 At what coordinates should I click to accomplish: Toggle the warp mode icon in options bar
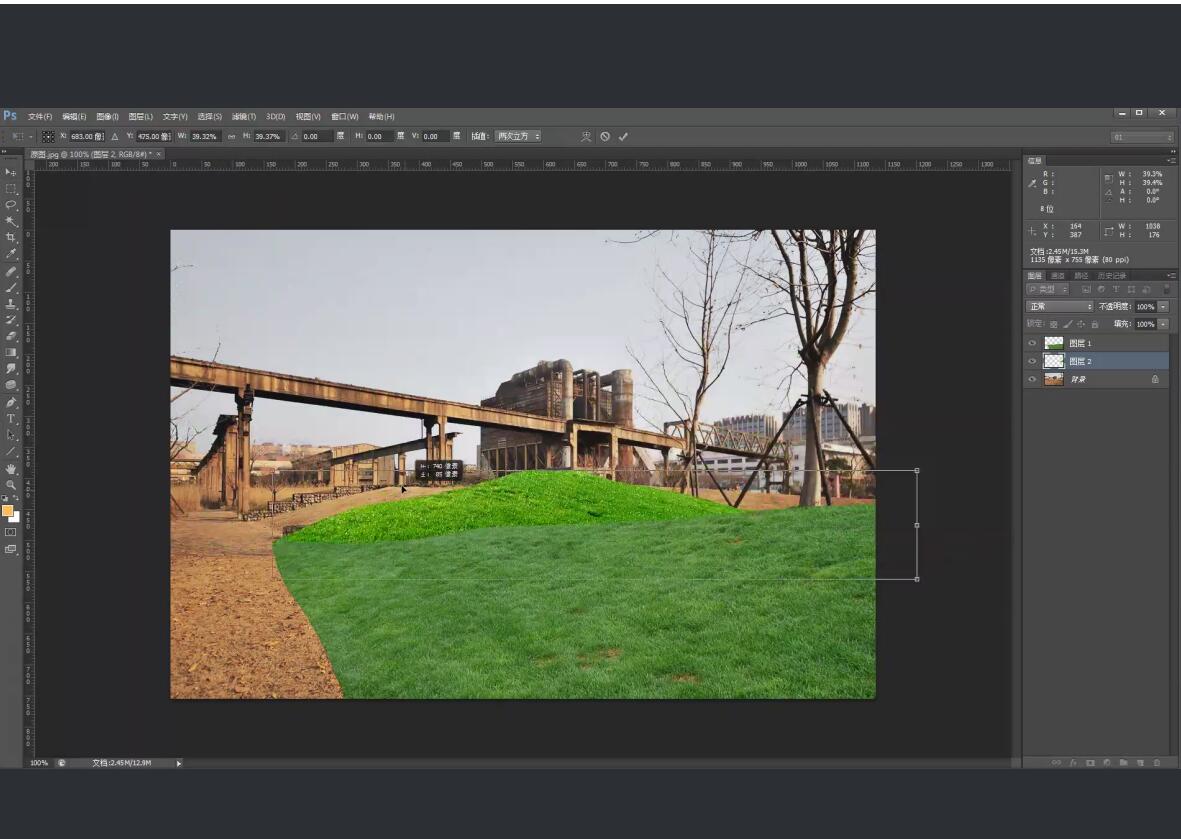point(587,136)
